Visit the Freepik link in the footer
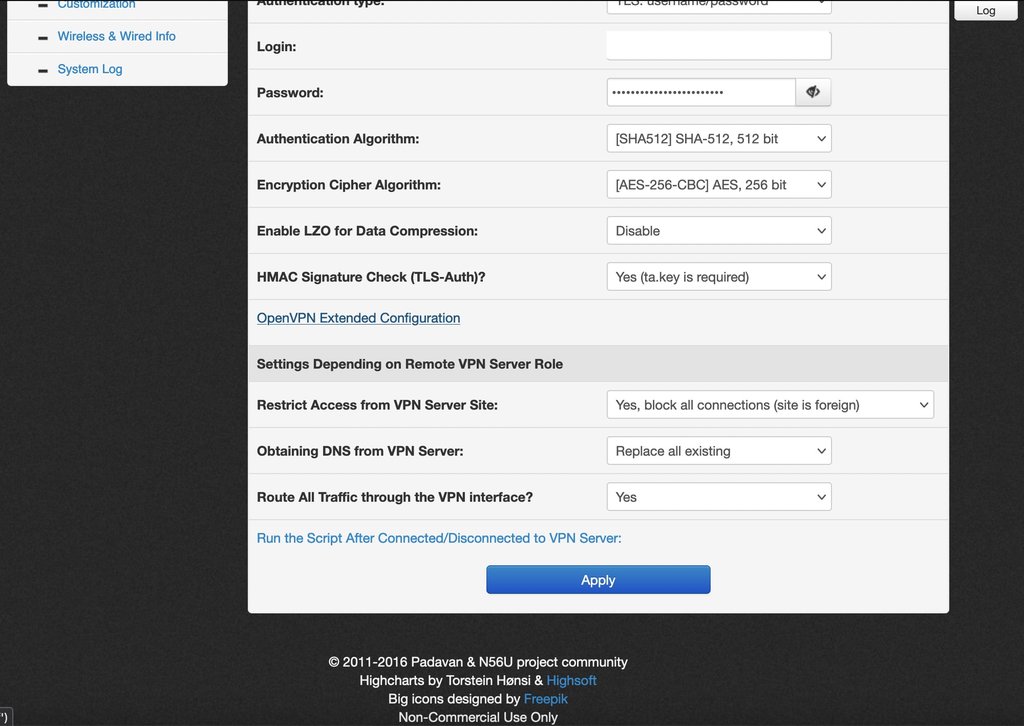Viewport: 1024px width, 726px height. coord(545,699)
